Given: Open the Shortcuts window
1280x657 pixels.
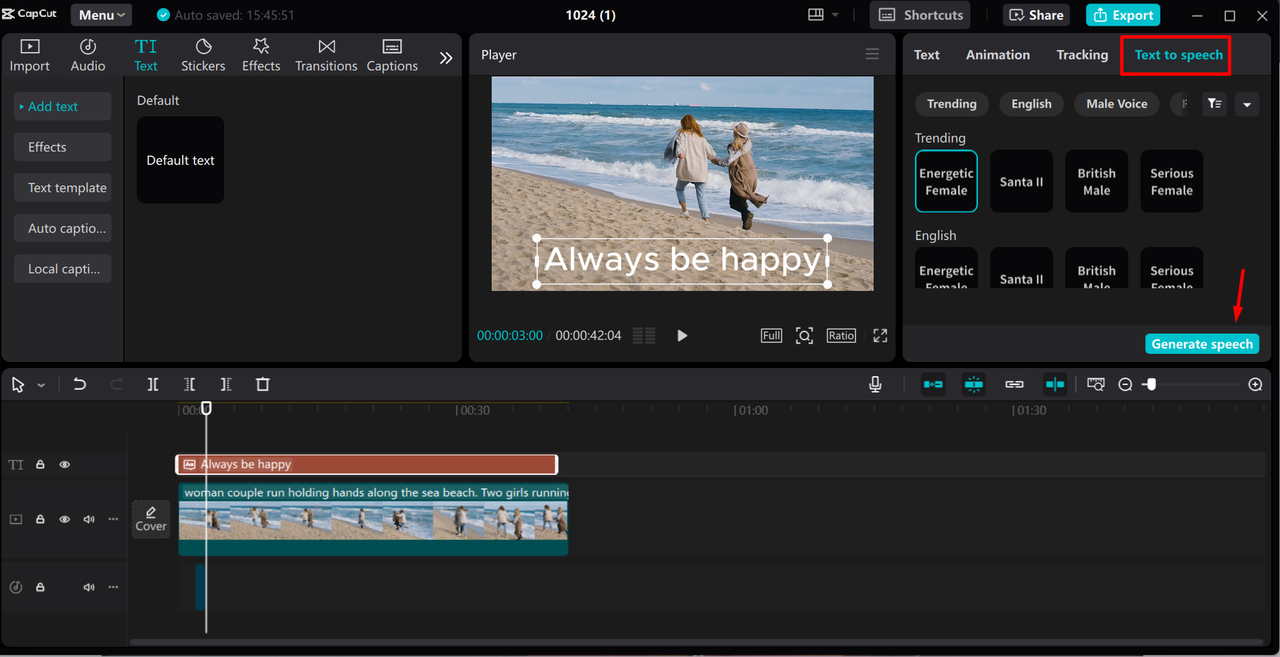Looking at the screenshot, I should (x=921, y=15).
